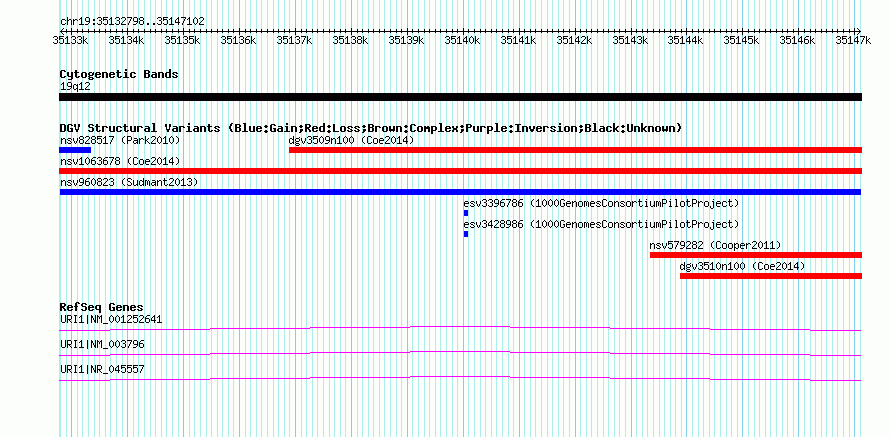Select the URI1|NM_001252641 magenta gene line
Image resolution: width=890 pixels, height=437 pixels.
(460, 329)
